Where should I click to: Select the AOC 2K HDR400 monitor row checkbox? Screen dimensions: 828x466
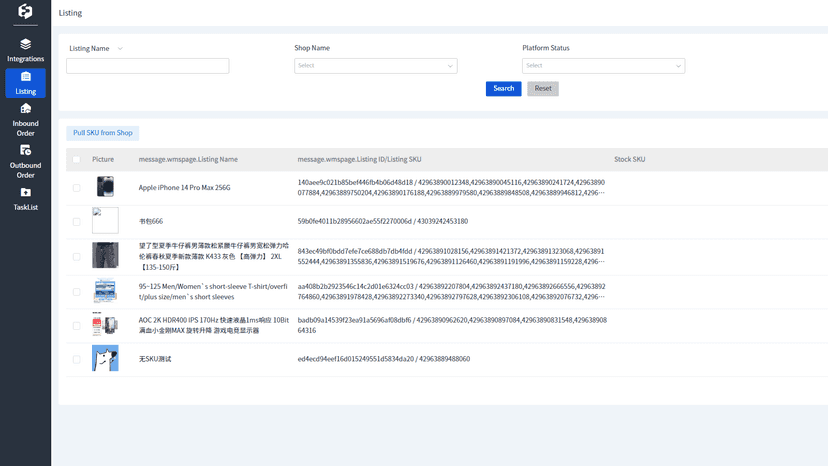point(77,325)
